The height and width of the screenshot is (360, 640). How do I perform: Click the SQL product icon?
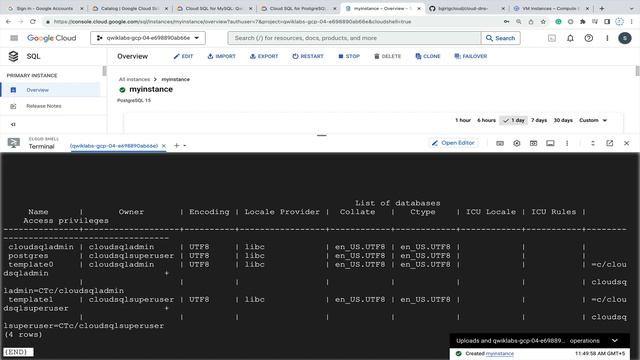(13, 56)
